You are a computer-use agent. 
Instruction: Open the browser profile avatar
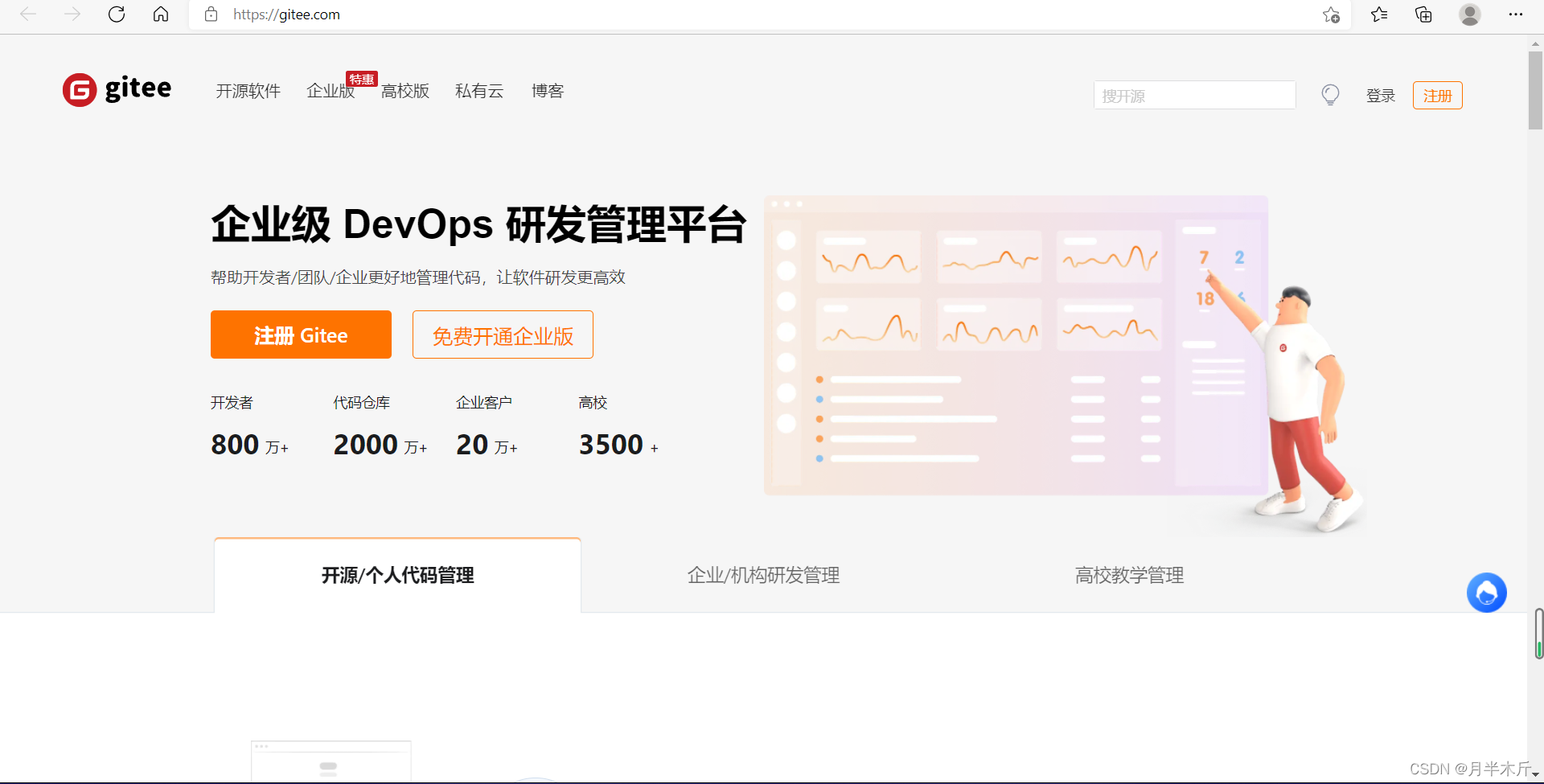1470,14
